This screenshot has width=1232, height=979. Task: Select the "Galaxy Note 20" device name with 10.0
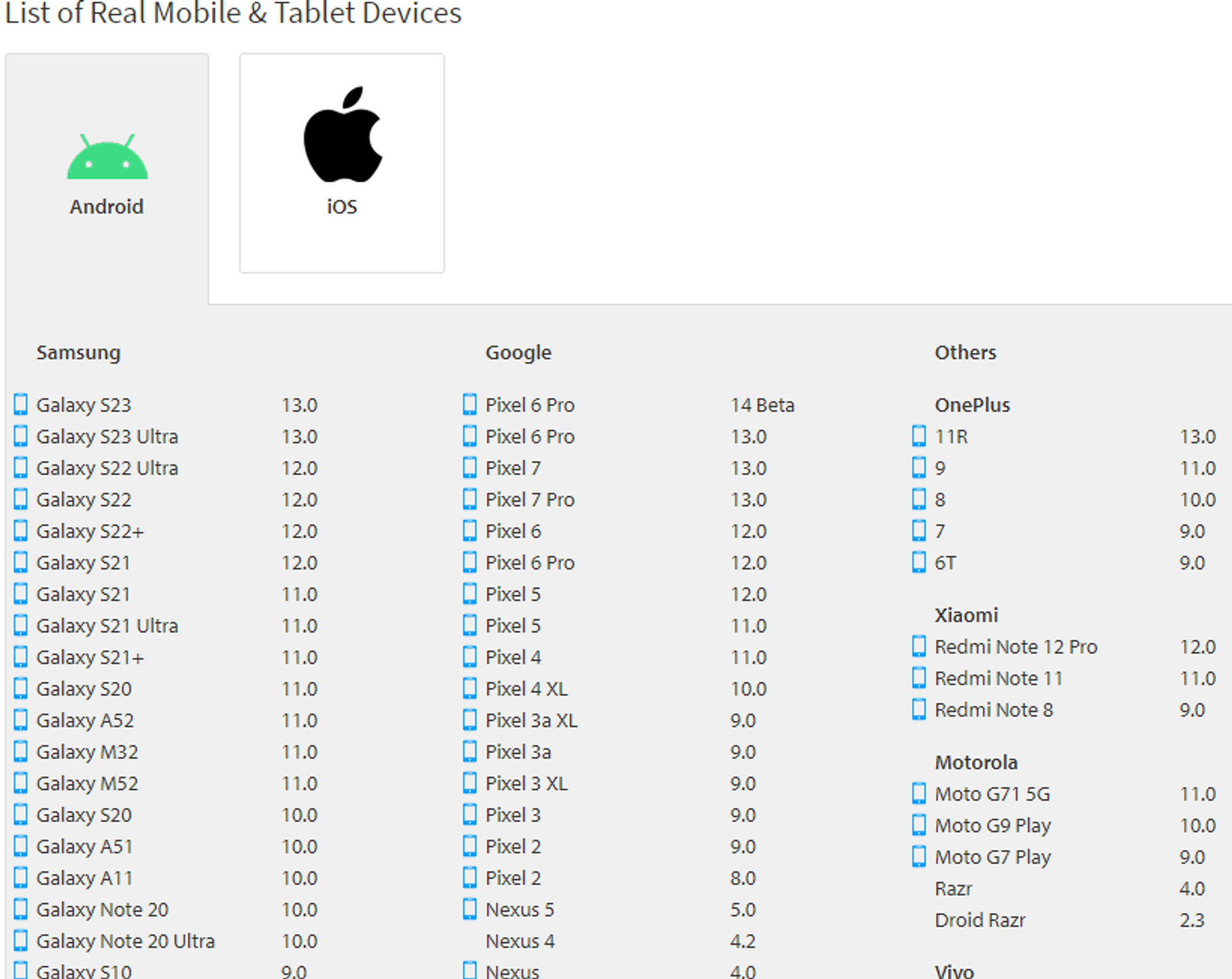pyautogui.click(x=102, y=909)
